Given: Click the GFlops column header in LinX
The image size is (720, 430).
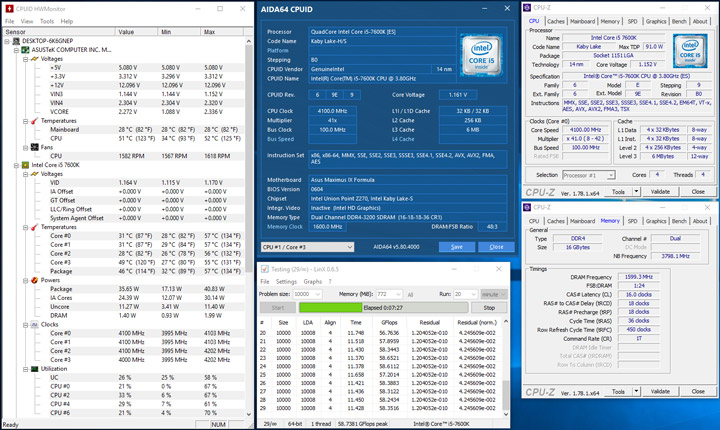Looking at the screenshot, I should pos(389,322).
